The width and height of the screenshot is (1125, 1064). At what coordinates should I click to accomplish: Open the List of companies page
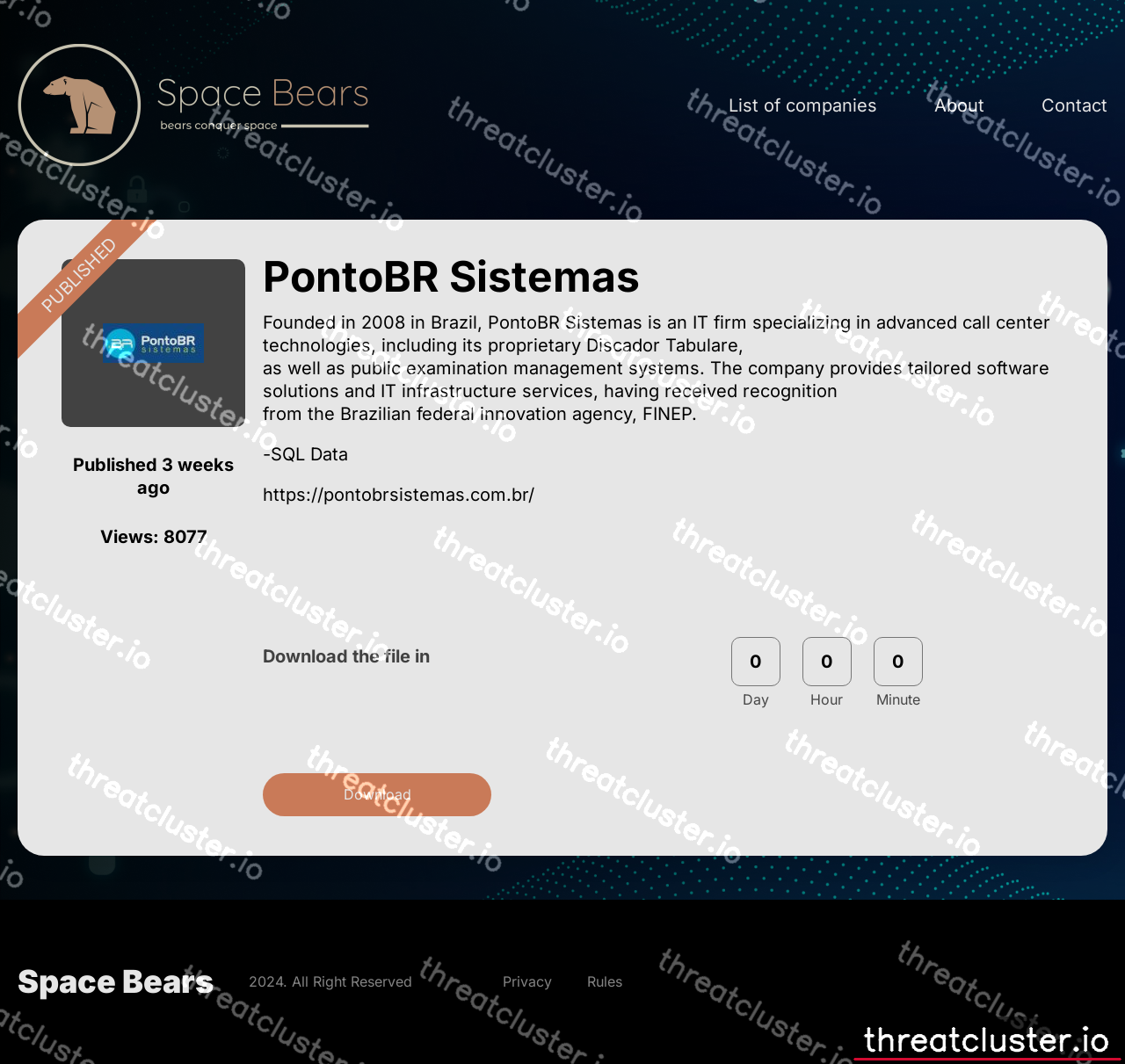802,105
